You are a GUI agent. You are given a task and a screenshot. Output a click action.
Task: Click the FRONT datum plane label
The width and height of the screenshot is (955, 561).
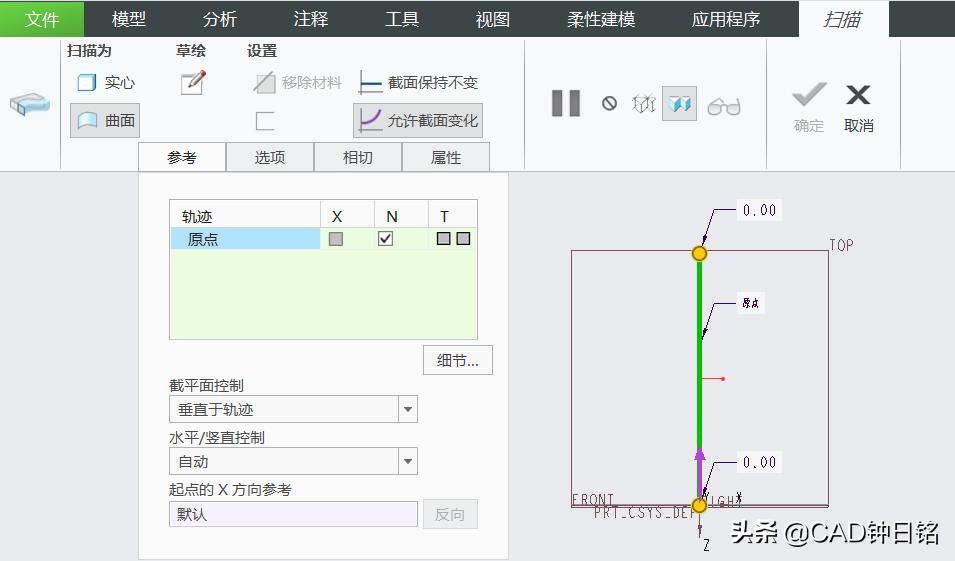point(593,499)
